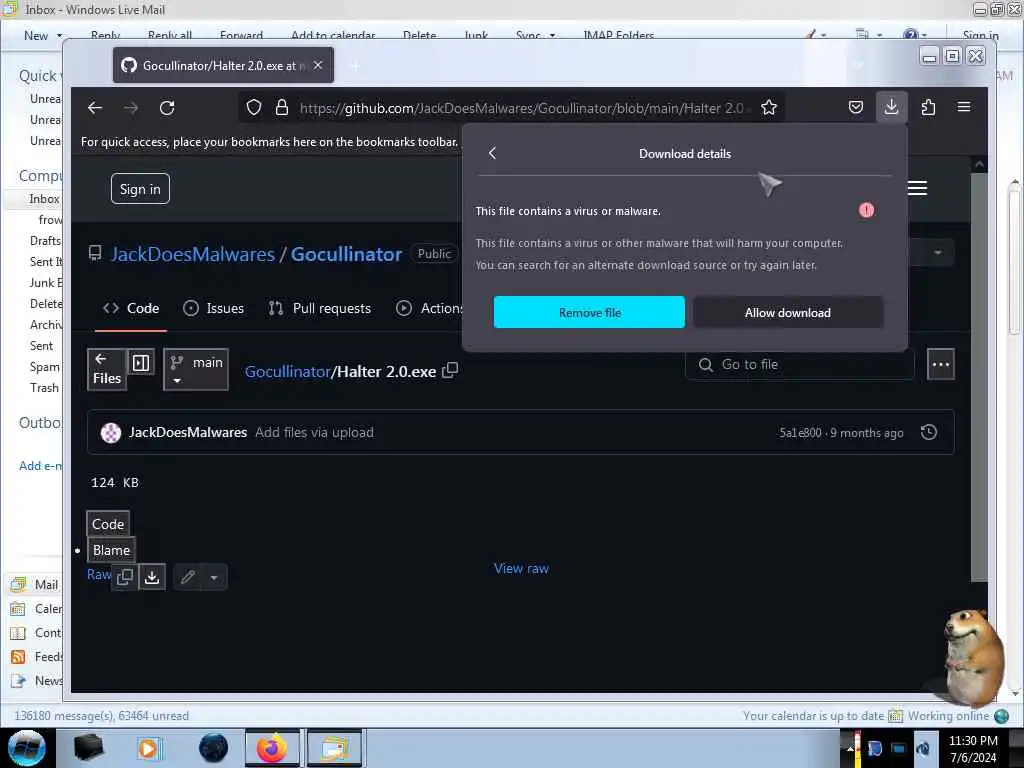The image size is (1024, 768).
Task: Expand the dropdown right of the Download details panel
Action: point(937,252)
